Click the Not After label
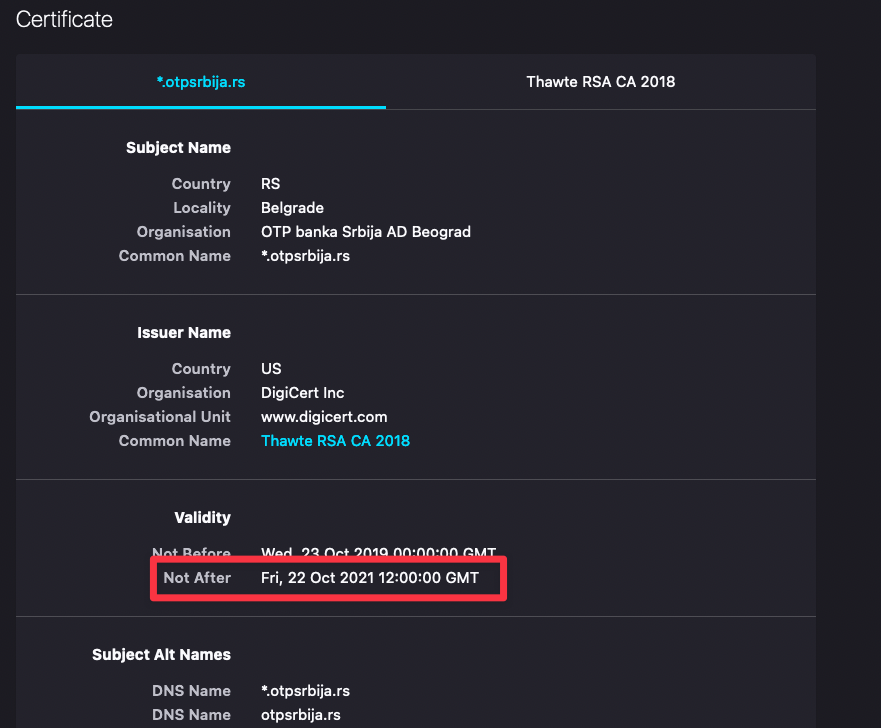The height and width of the screenshot is (728, 881). [197, 578]
